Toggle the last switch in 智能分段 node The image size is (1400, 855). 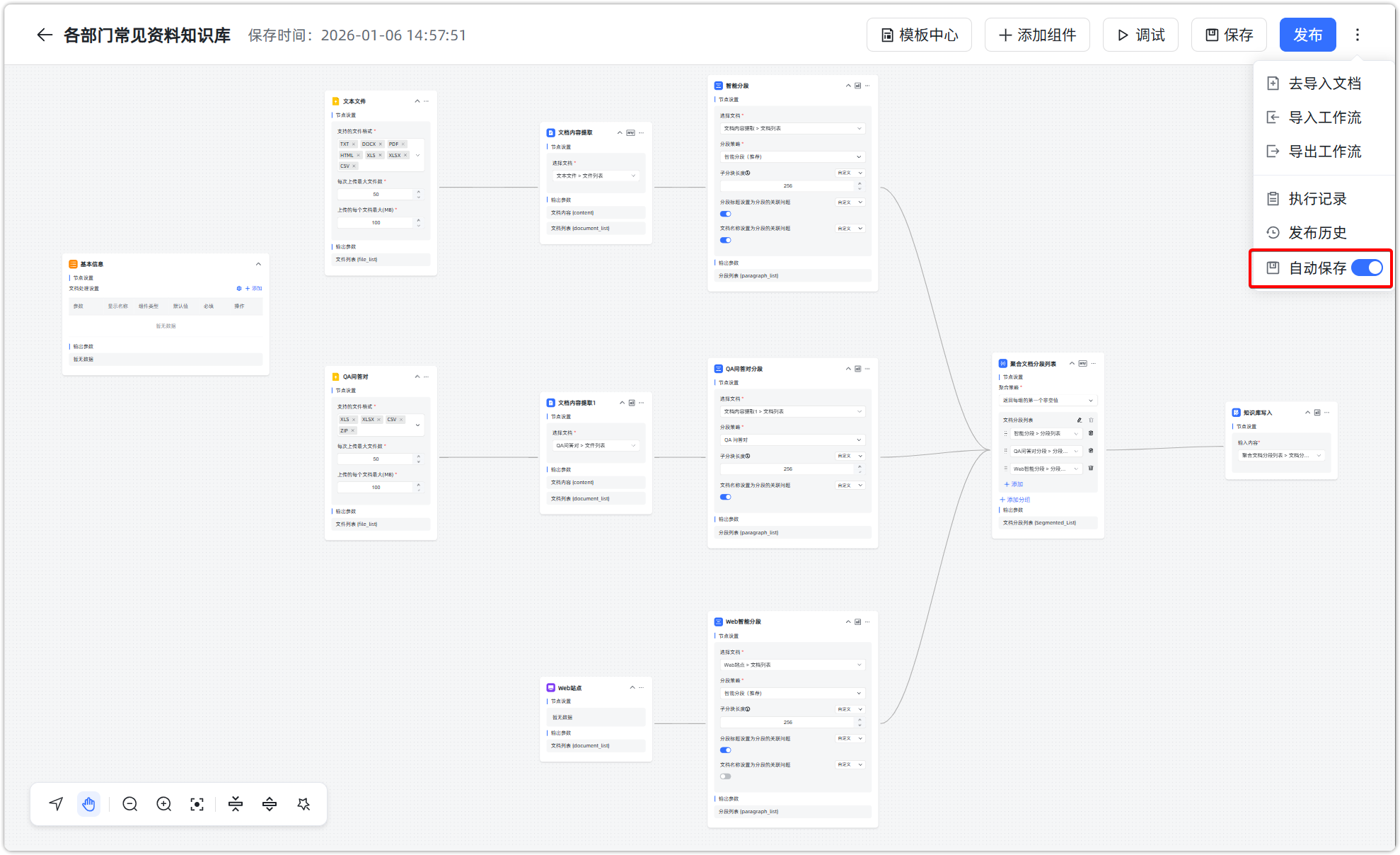pos(725,240)
